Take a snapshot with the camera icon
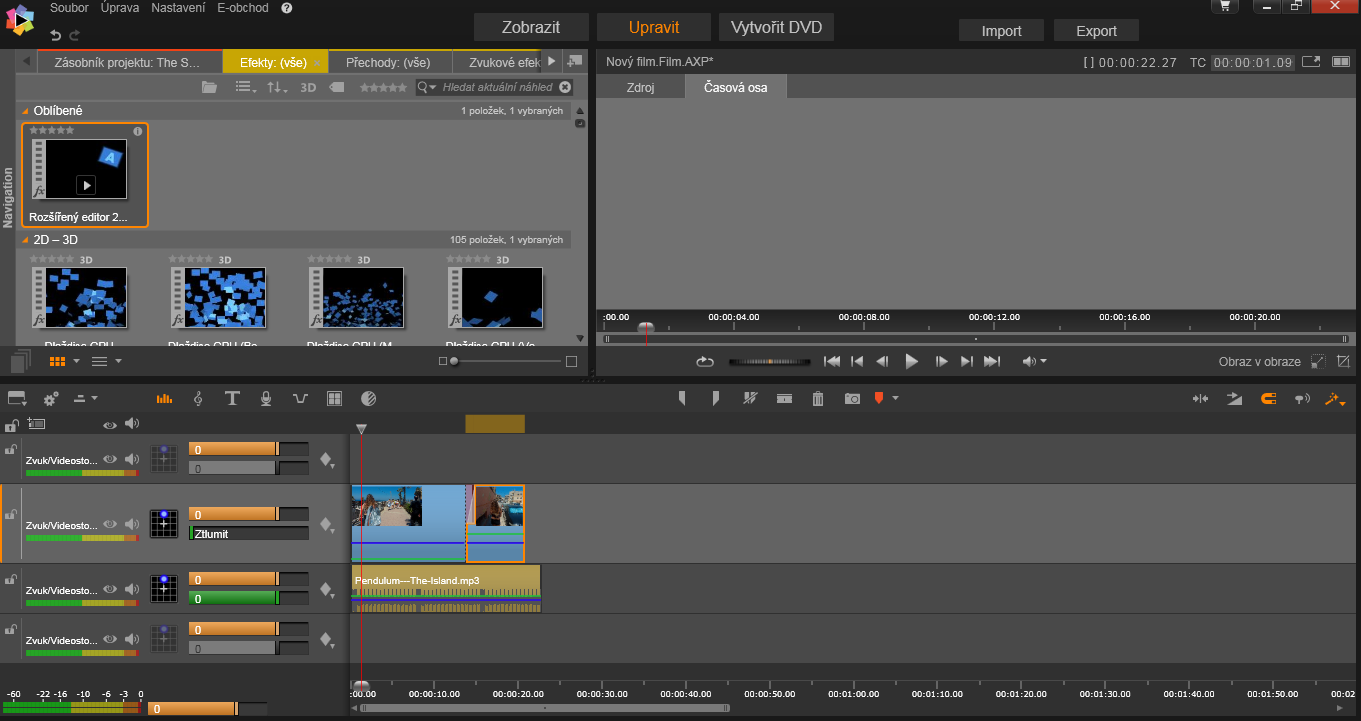The width and height of the screenshot is (1361, 721). (851, 398)
